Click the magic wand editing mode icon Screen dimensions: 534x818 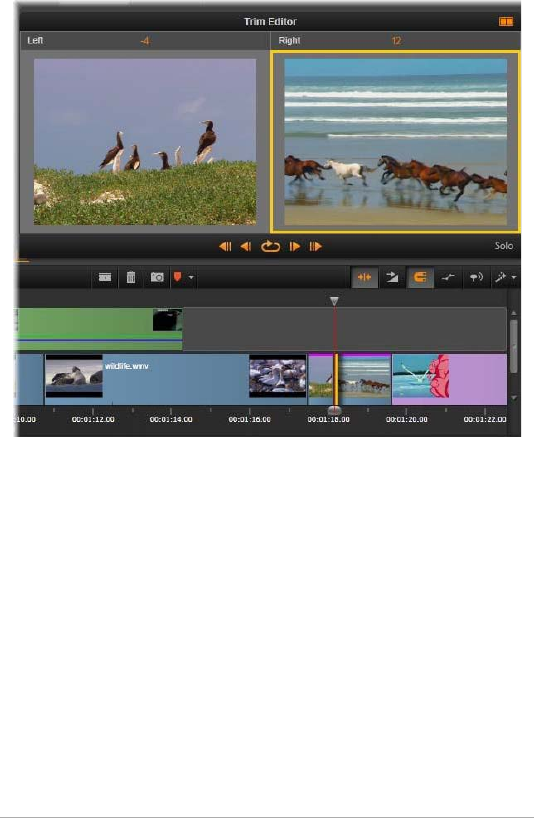(x=501, y=277)
